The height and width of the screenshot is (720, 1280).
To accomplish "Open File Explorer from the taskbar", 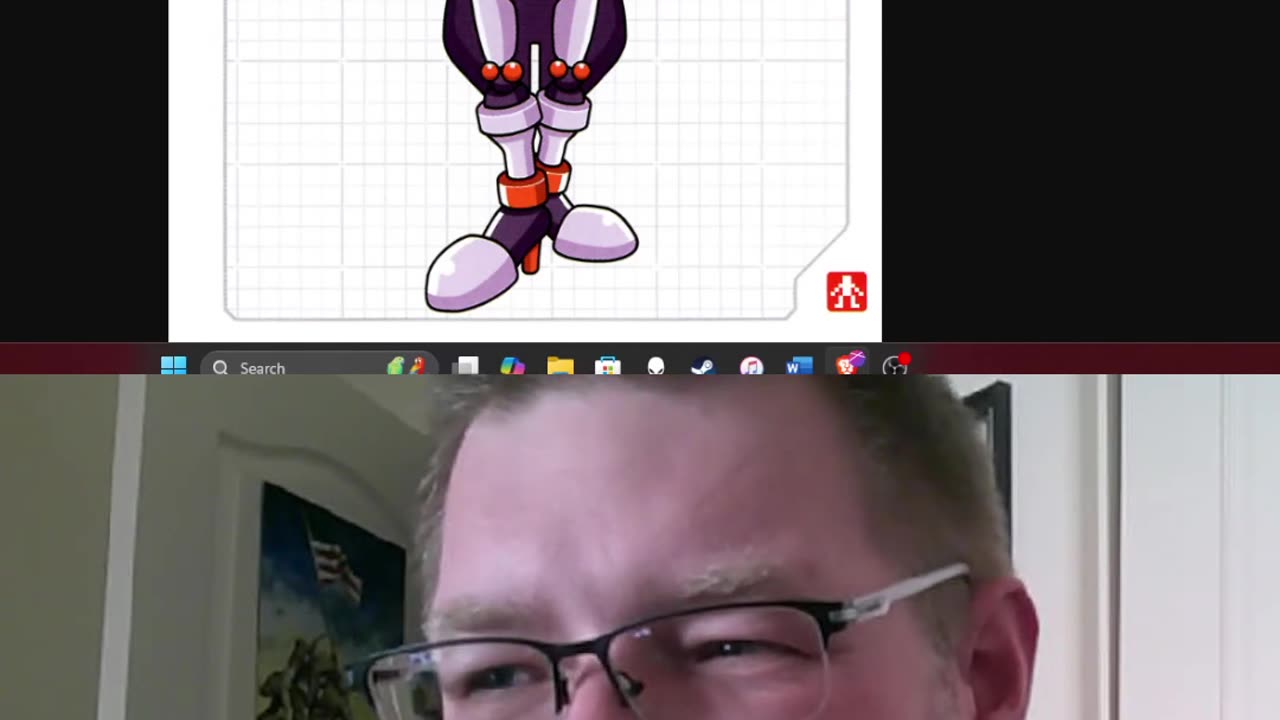I will click(560, 367).
